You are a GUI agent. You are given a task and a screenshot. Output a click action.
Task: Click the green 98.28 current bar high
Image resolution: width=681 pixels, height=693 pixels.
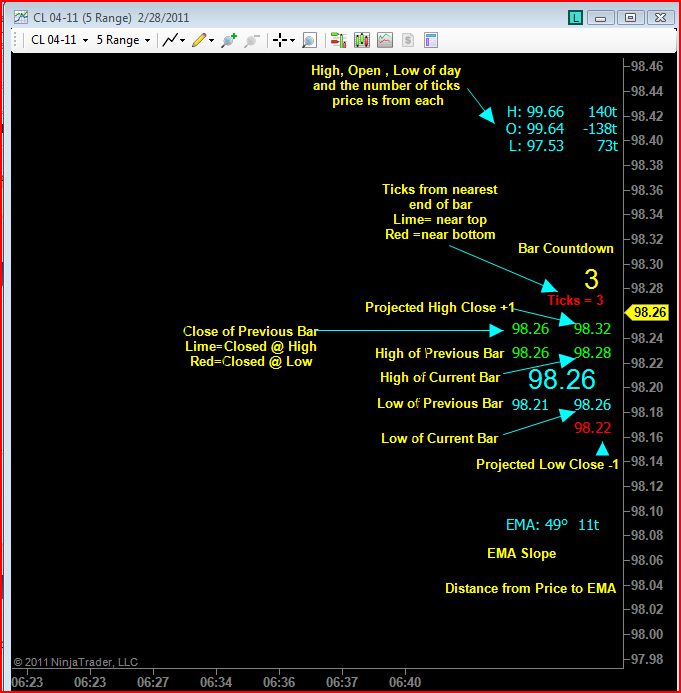592,353
